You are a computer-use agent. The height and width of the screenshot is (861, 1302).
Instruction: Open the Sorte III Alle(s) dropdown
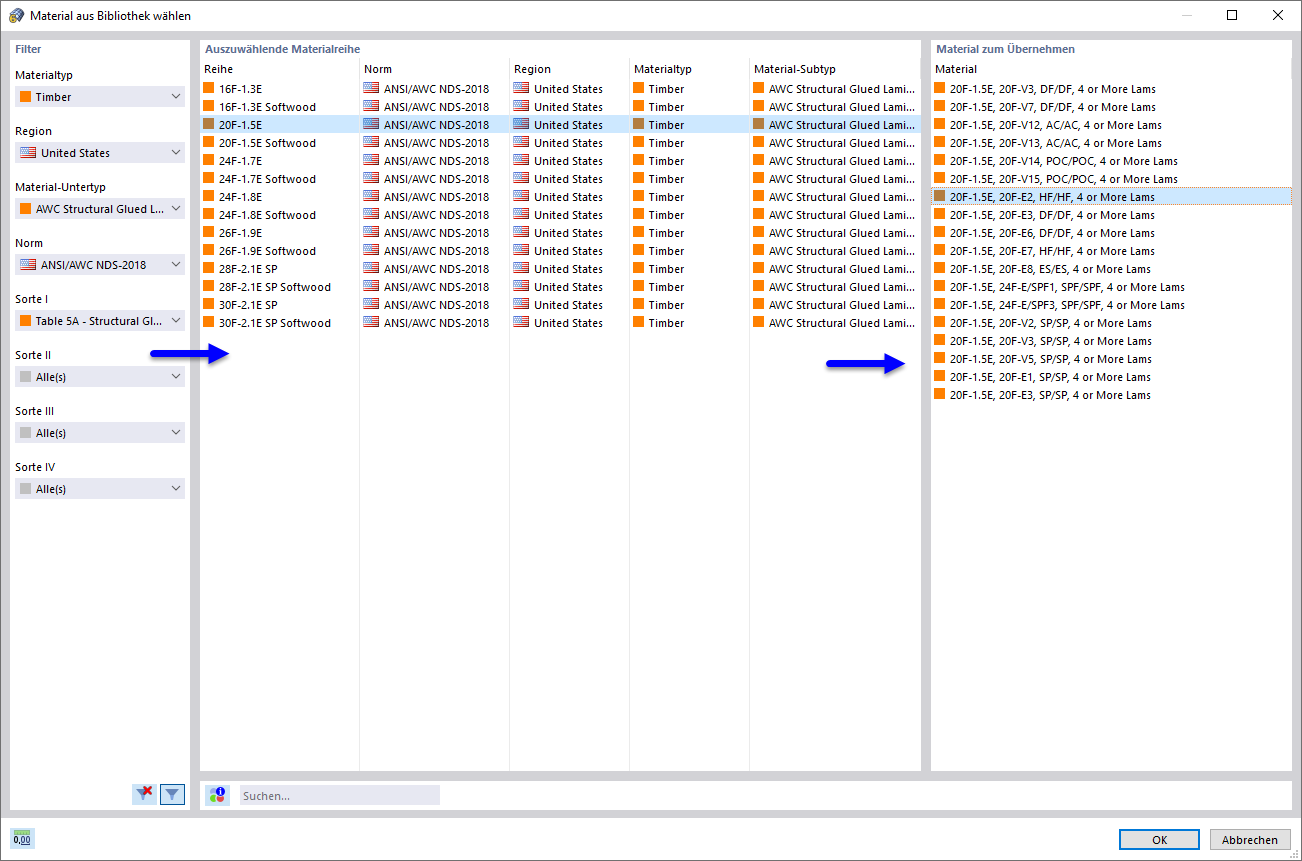100,433
